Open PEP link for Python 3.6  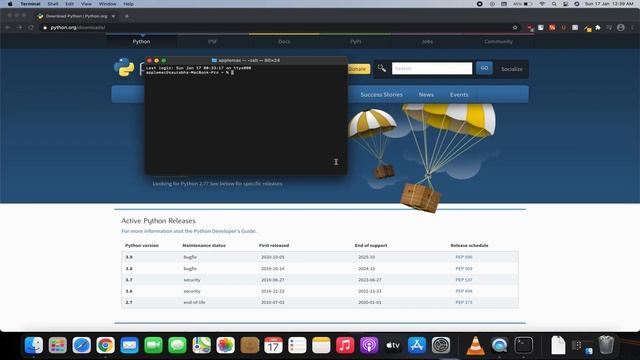[464, 291]
